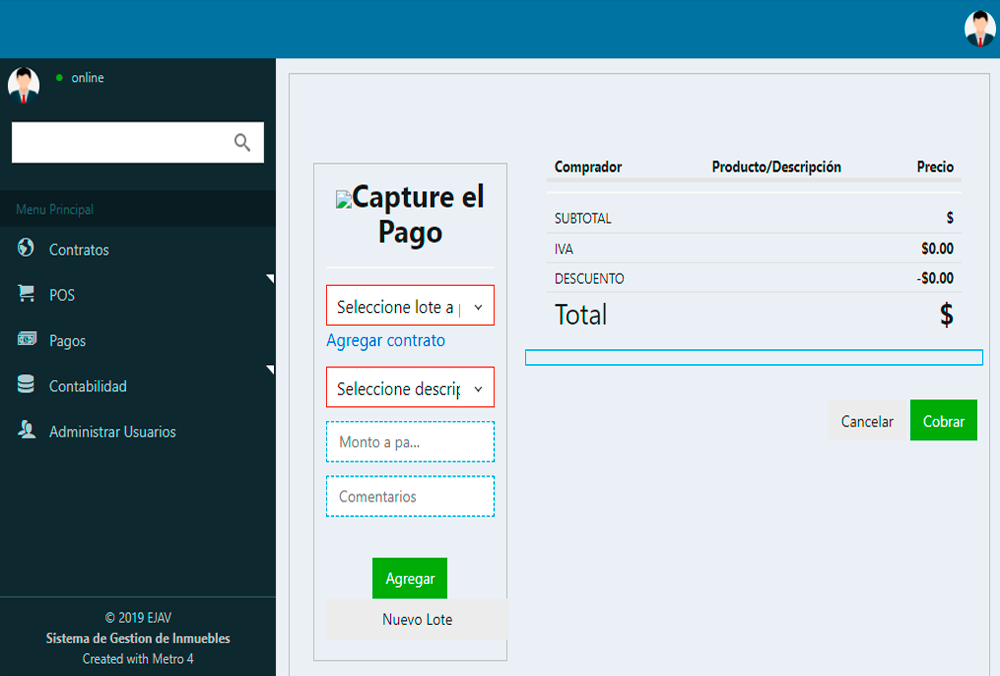Open the Contratos menu item
This screenshot has width=1000, height=676.
pos(79,250)
